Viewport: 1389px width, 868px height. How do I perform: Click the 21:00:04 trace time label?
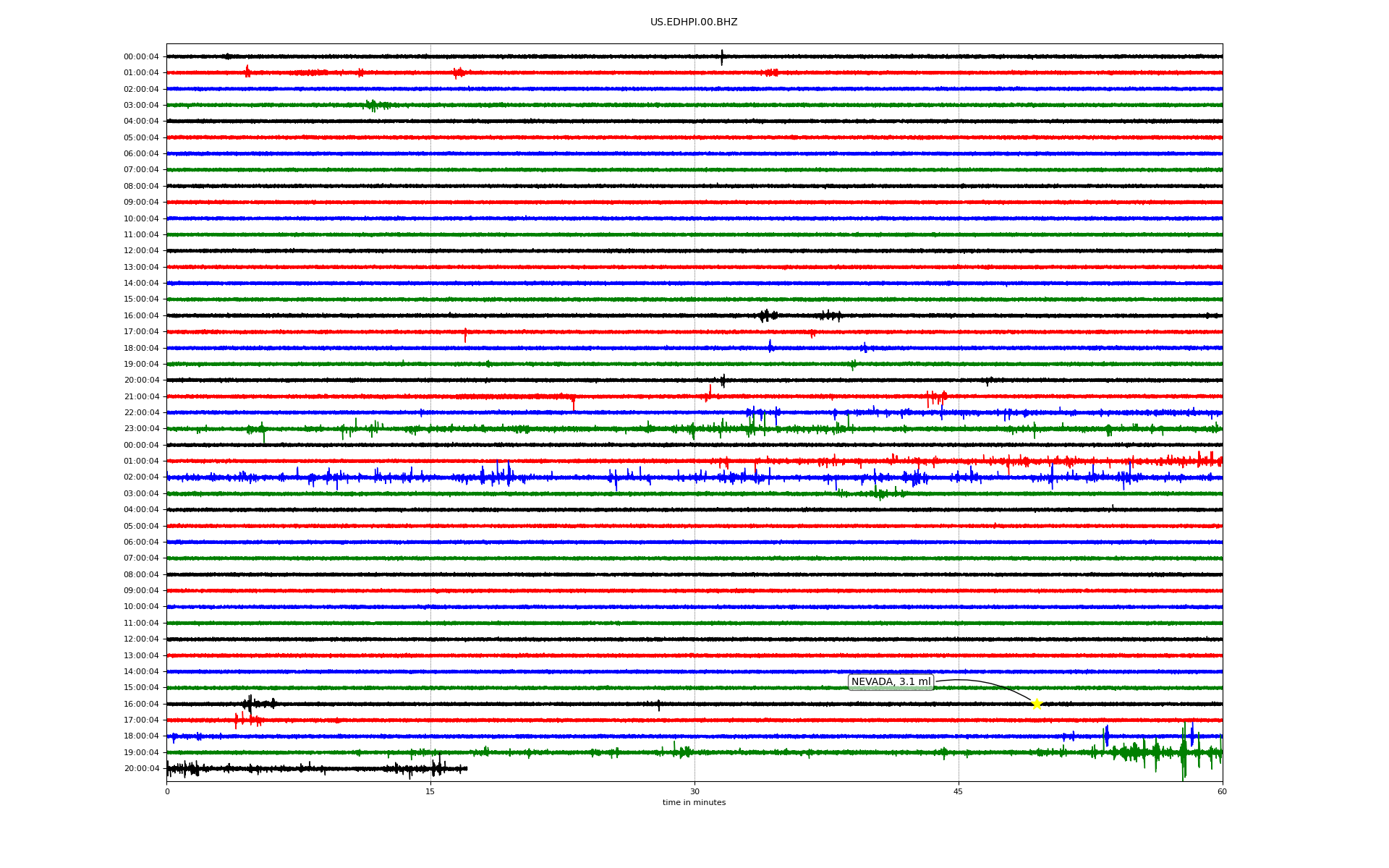(141, 396)
